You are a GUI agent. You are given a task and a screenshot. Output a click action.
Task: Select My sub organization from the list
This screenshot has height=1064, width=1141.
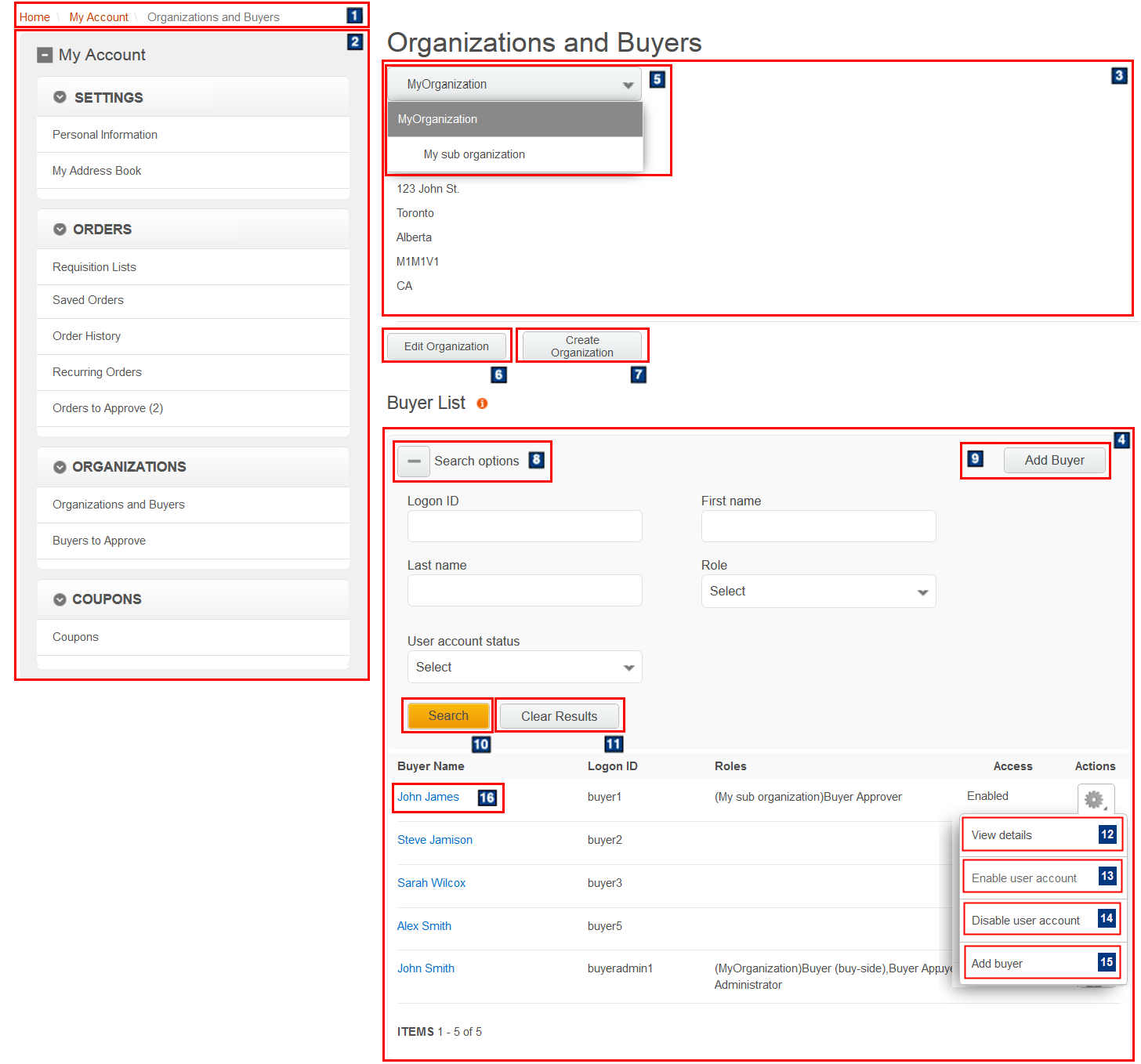point(474,154)
